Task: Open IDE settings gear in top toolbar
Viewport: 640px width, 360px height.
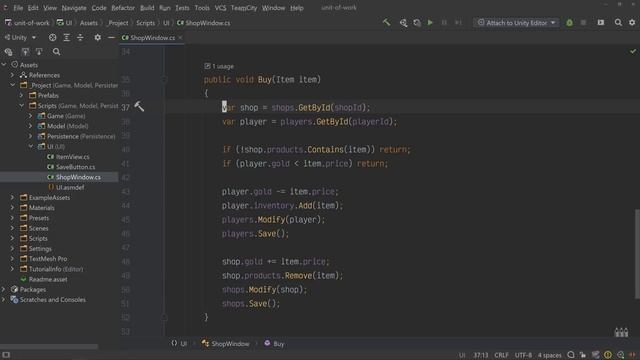Action: 632,22
